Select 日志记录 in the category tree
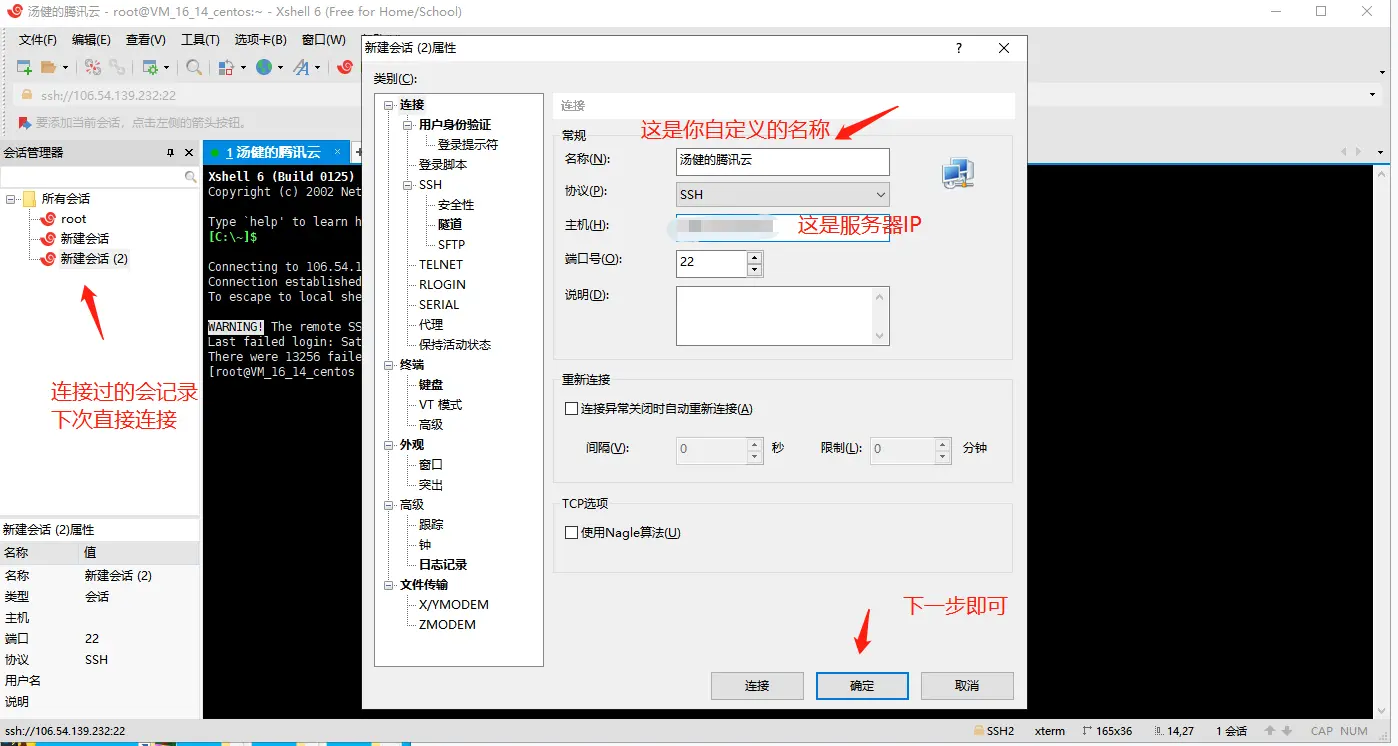Viewport: 1398px width, 746px height. pos(443,565)
